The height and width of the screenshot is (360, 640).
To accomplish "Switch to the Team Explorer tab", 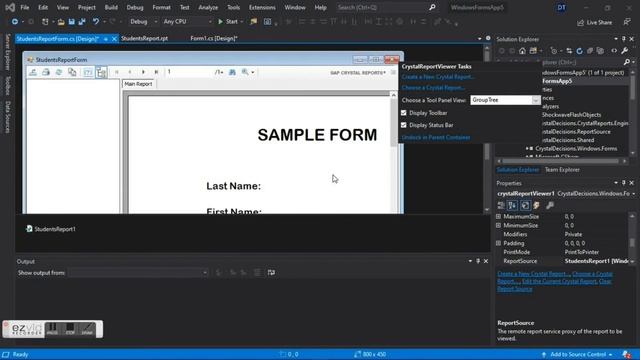I will click(562, 170).
